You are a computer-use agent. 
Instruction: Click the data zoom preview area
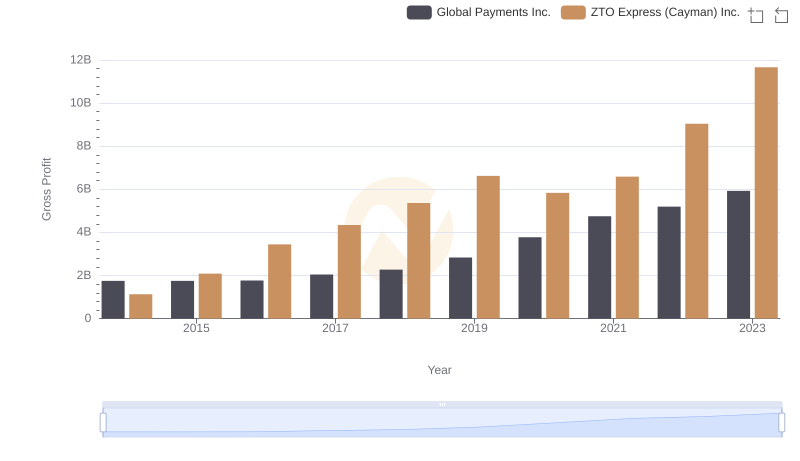[x=442, y=423]
